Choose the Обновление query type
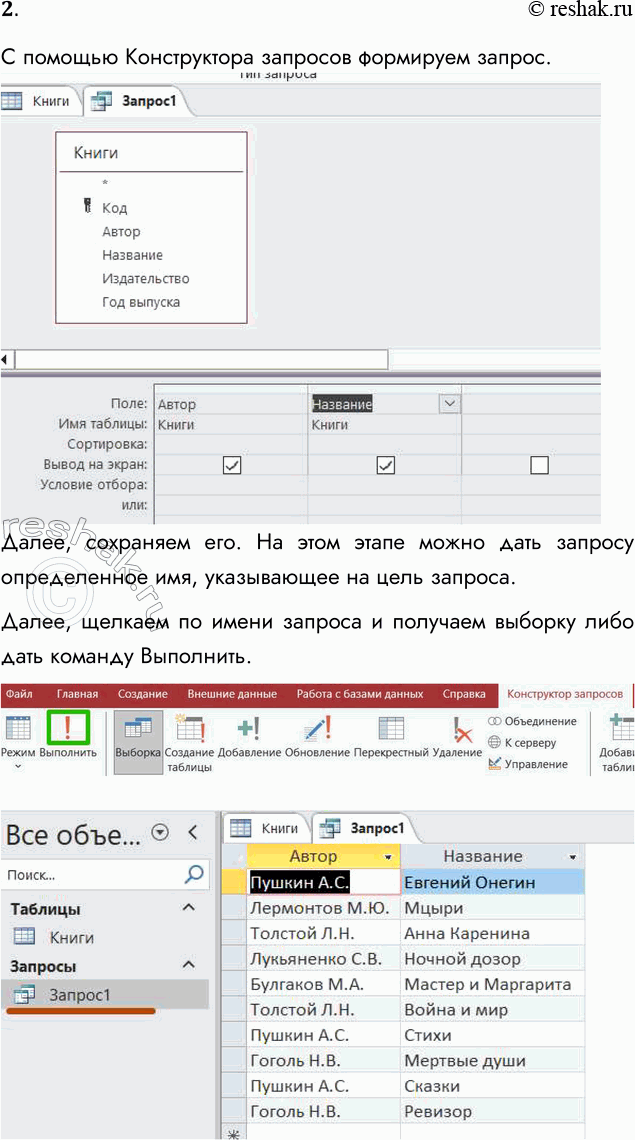 pos(317,738)
